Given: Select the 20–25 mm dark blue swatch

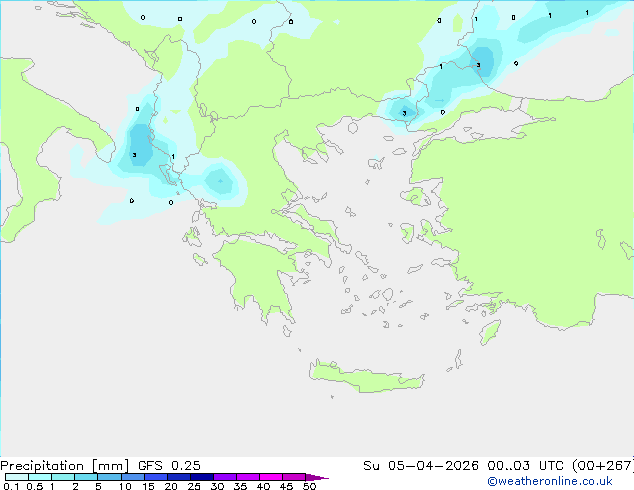Looking at the screenshot, I should point(178,477).
